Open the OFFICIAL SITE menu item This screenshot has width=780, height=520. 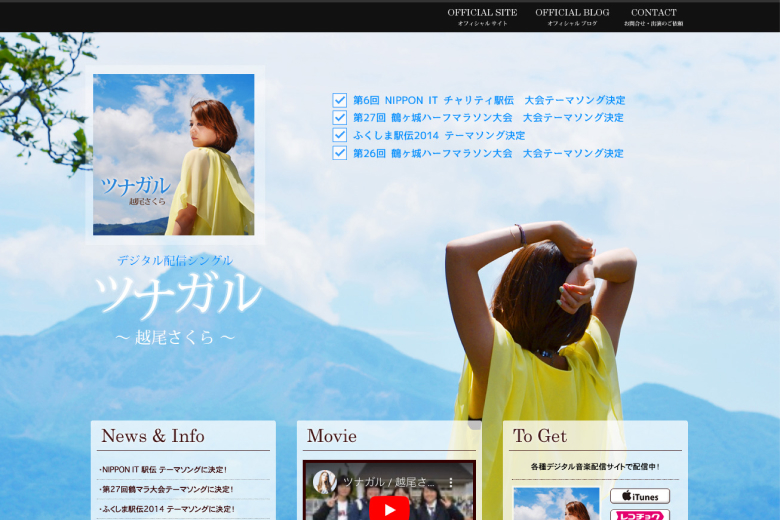[x=482, y=17]
